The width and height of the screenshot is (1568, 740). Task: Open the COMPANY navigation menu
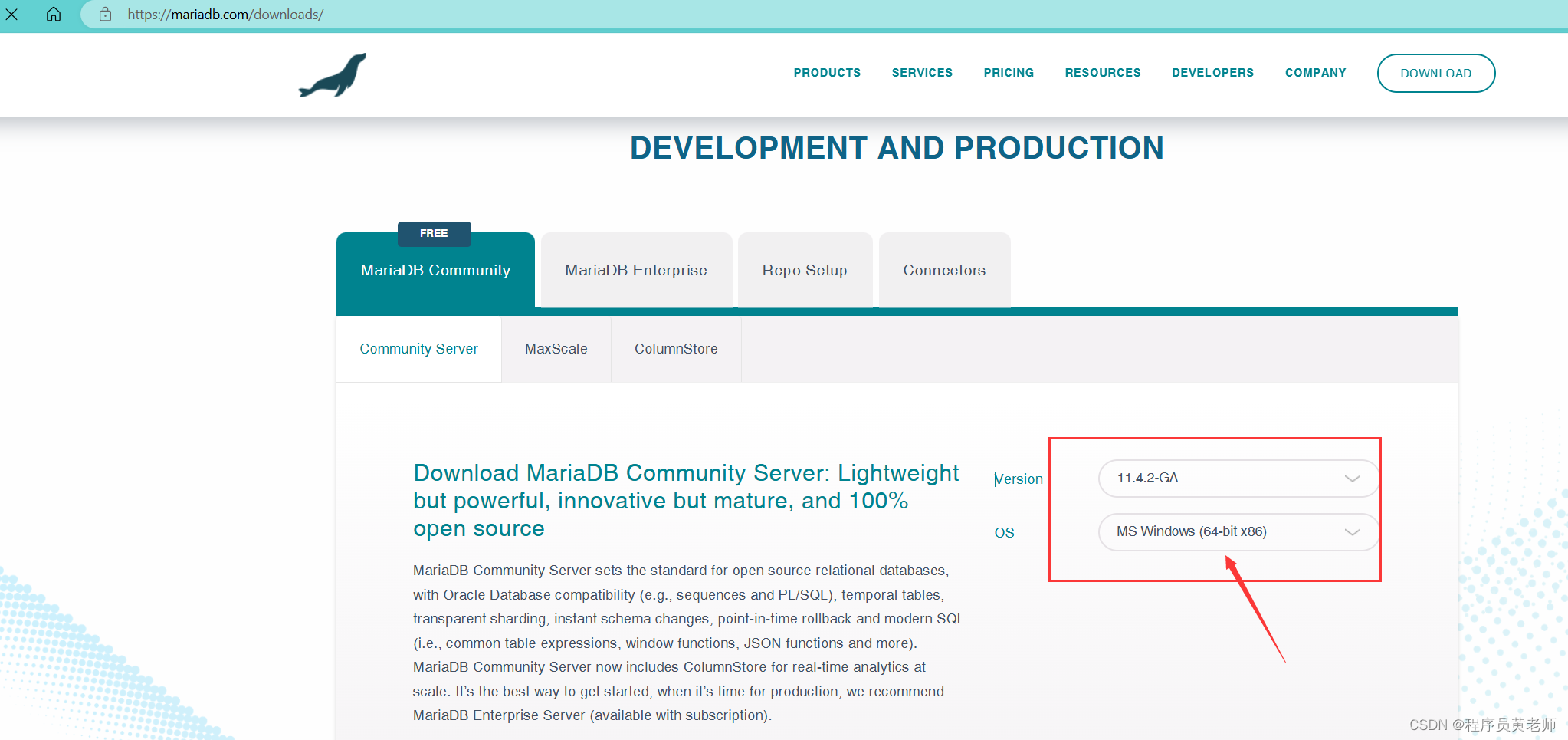pos(1315,73)
